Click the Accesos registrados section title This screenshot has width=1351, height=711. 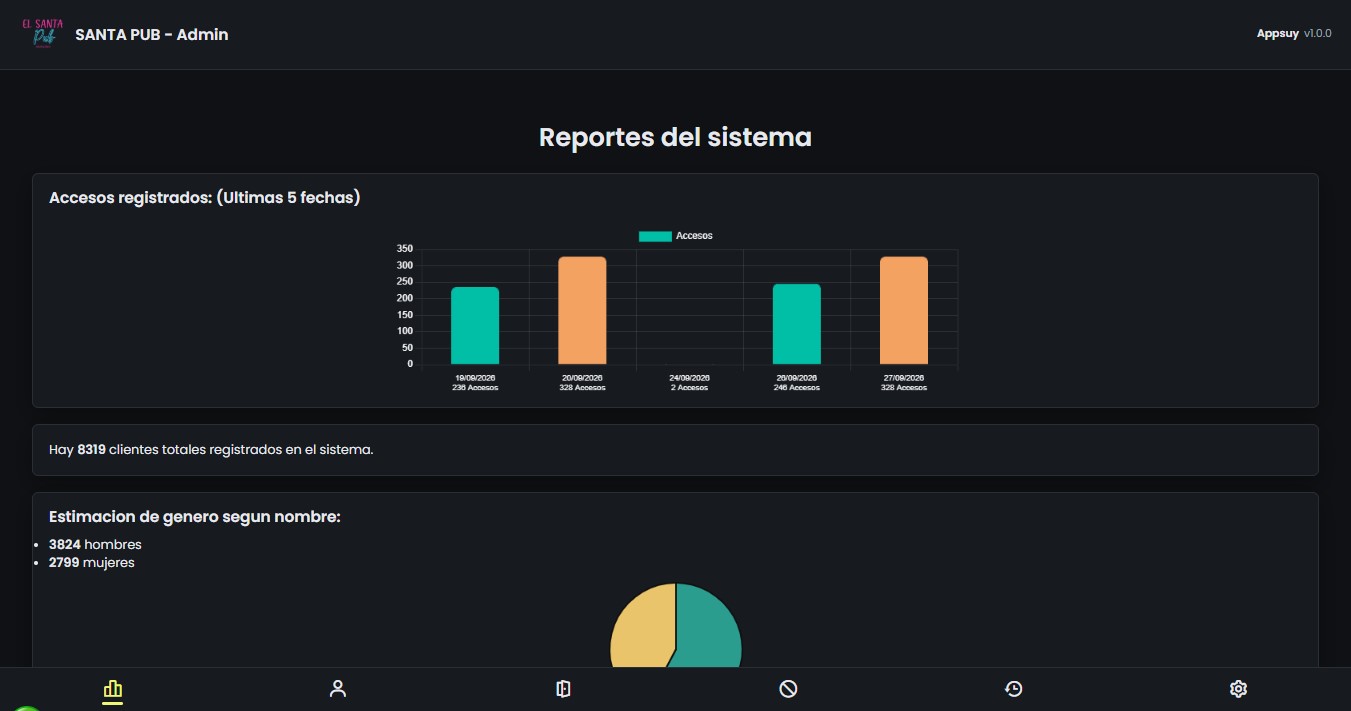[x=205, y=198]
